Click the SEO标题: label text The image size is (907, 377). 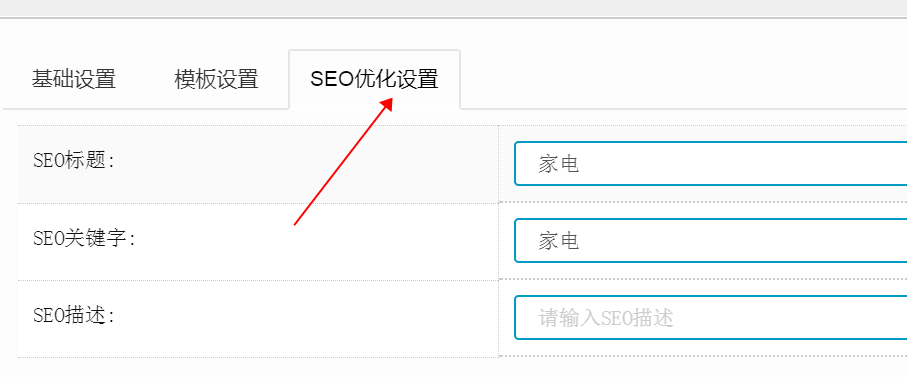tap(74, 161)
